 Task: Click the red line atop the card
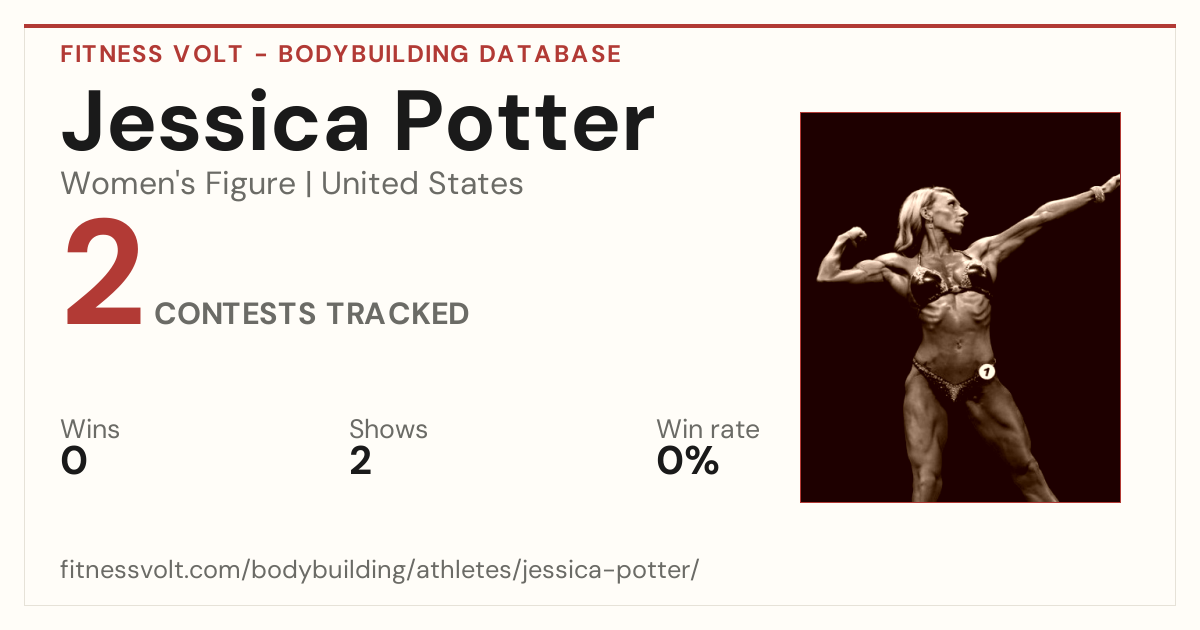point(600,26)
